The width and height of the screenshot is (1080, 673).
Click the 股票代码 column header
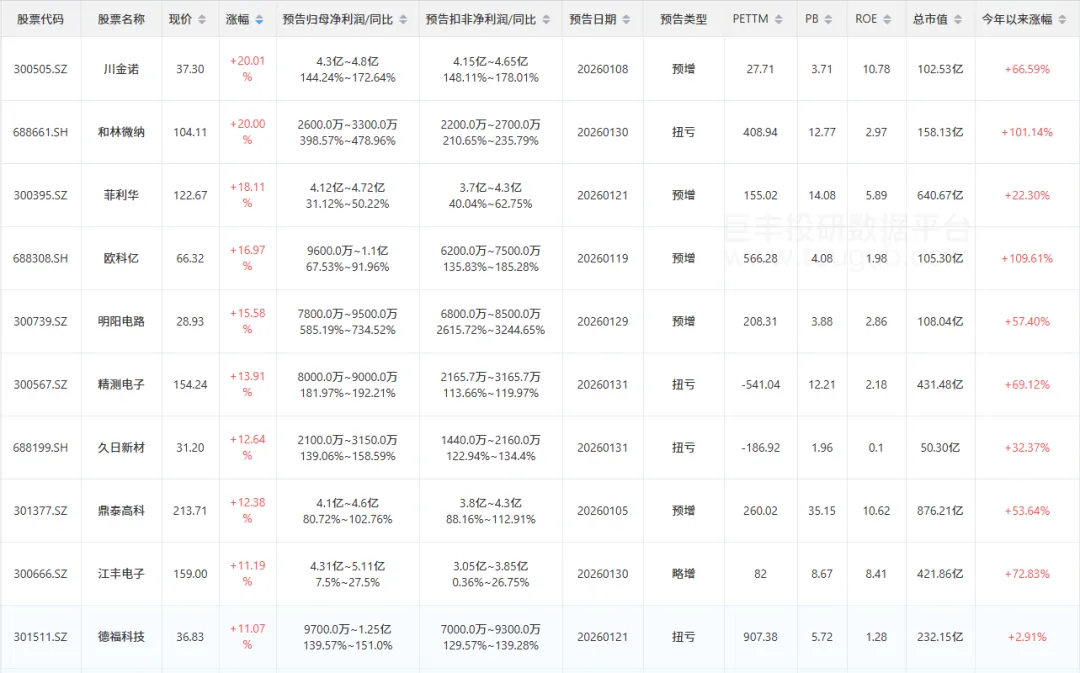tap(41, 19)
